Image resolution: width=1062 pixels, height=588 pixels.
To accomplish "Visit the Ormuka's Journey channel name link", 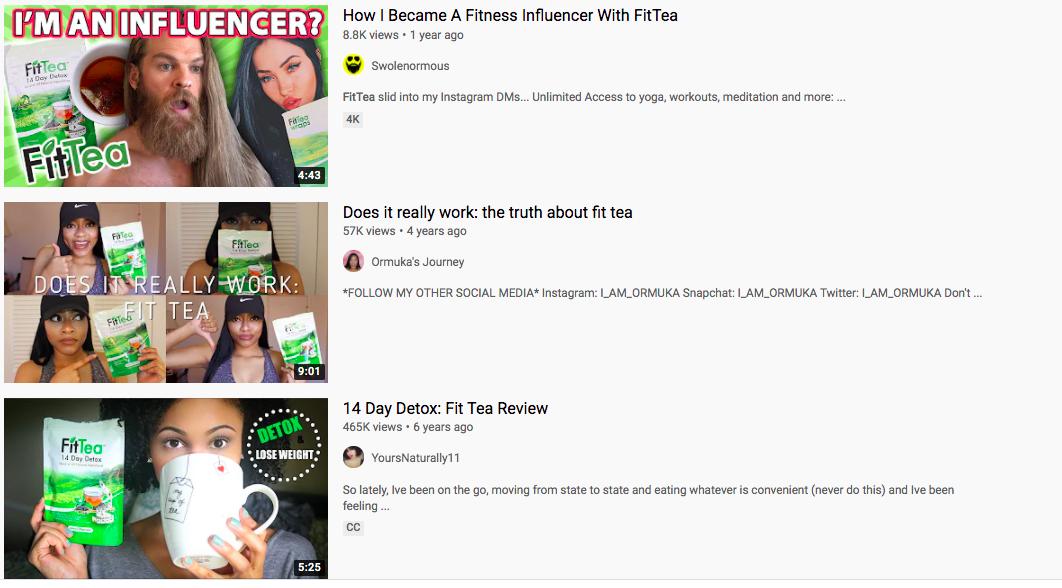I will click(417, 261).
